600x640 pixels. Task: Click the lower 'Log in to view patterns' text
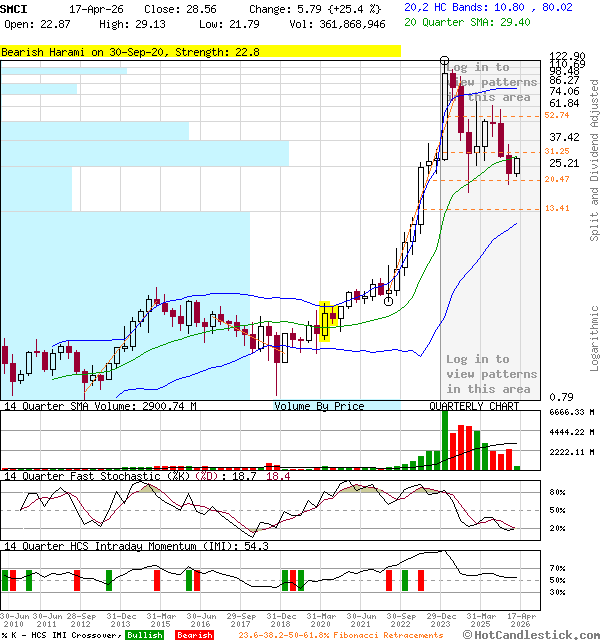click(x=491, y=374)
